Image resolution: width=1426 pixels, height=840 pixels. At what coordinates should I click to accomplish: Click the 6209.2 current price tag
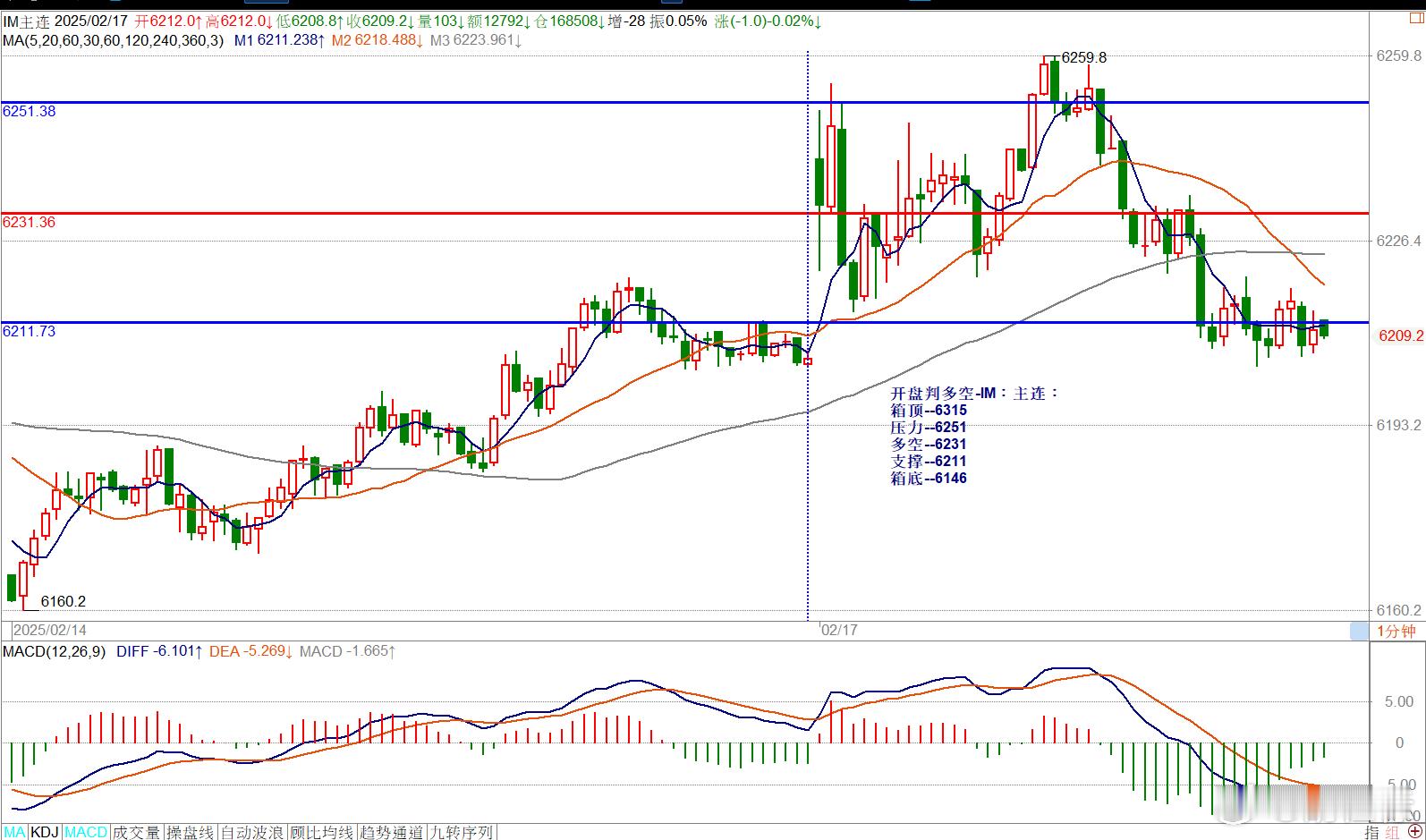[x=1400, y=335]
